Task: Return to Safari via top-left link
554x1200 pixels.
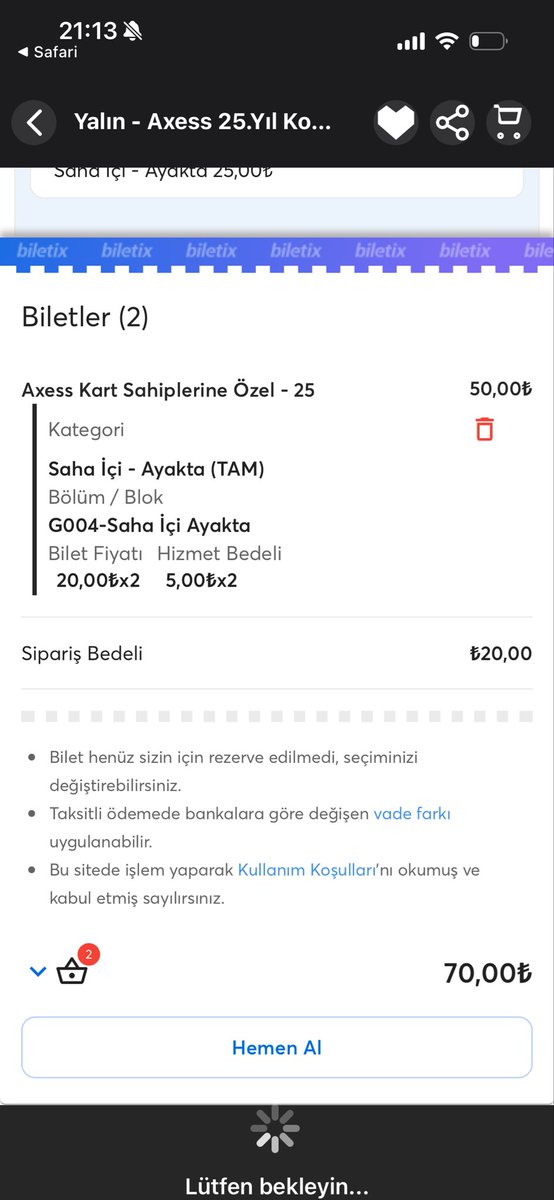Action: click(x=48, y=52)
